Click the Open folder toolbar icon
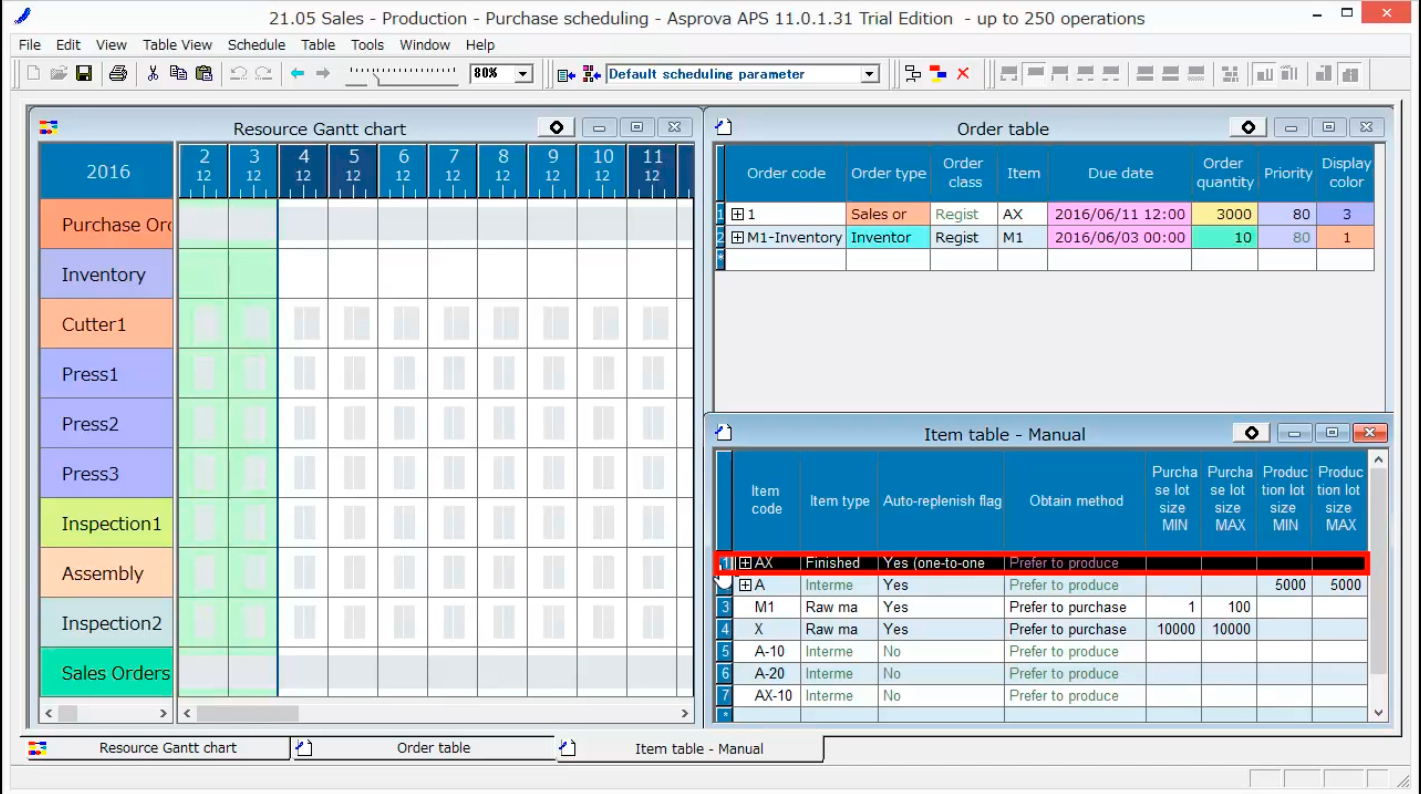 coord(59,74)
